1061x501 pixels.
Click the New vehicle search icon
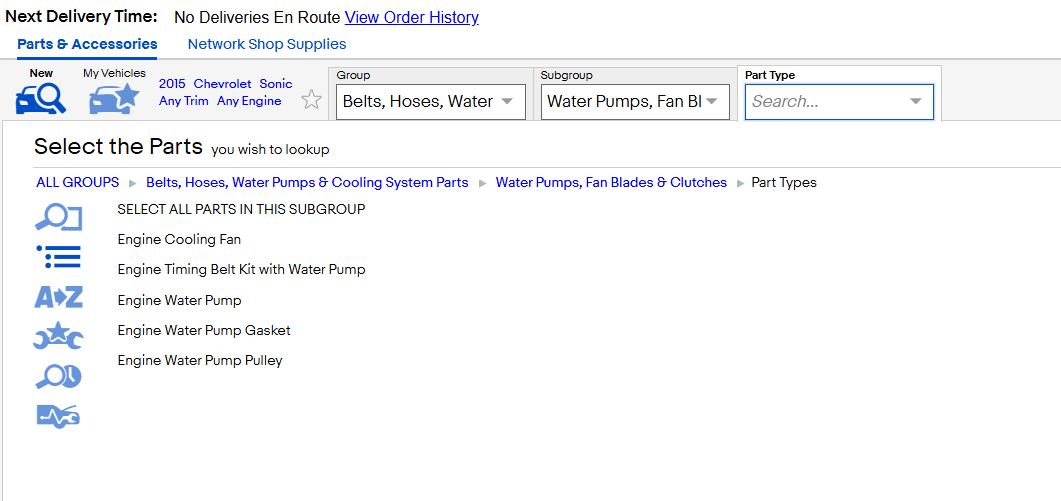tap(41, 99)
